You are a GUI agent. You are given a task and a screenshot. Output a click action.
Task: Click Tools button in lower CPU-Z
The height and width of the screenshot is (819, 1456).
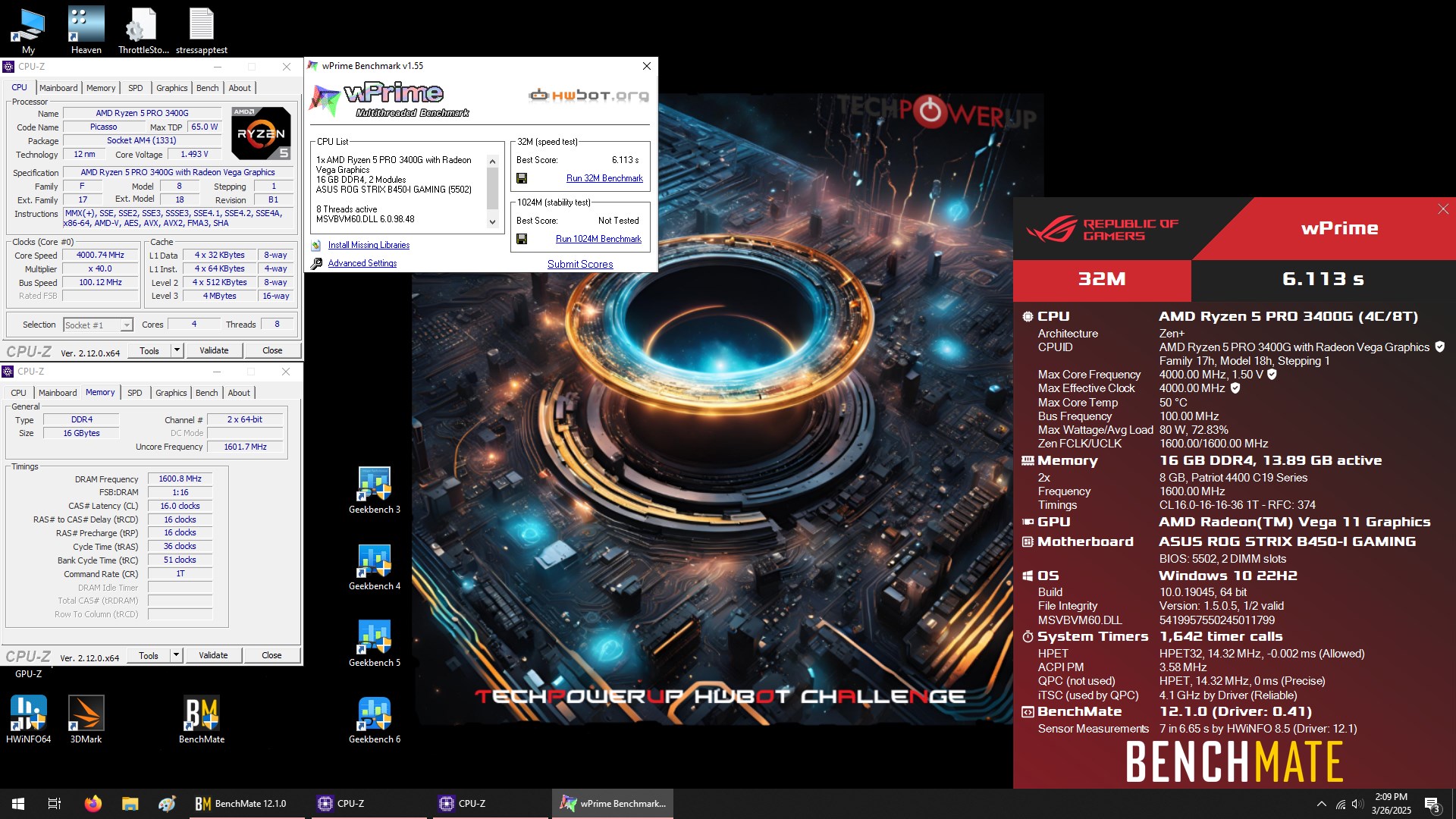[x=149, y=655]
